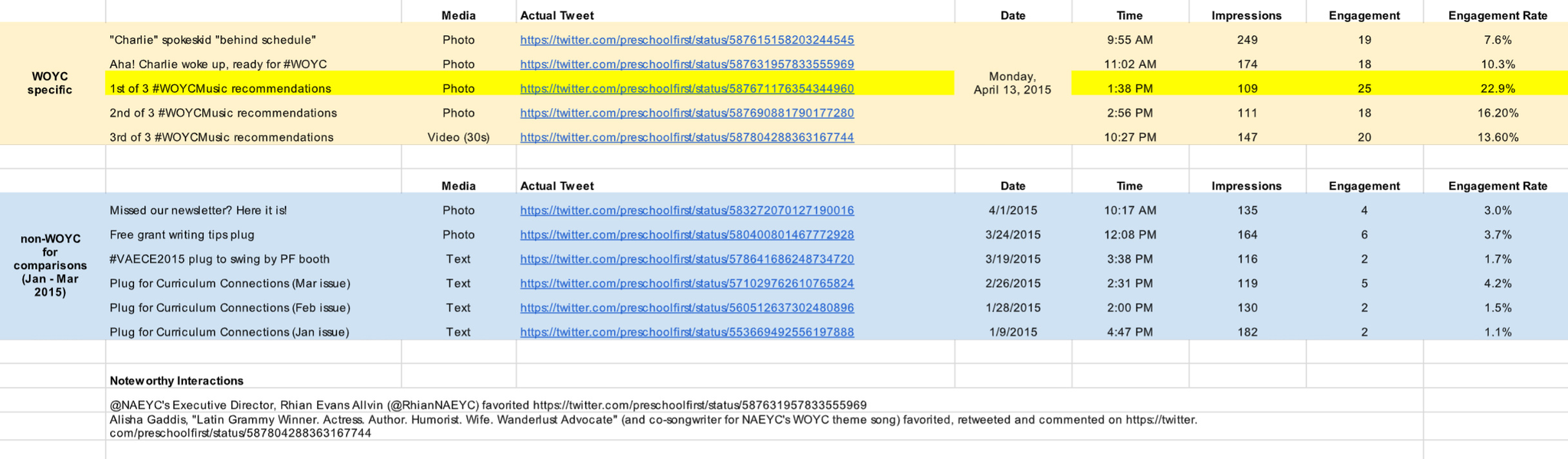Image resolution: width=1568 pixels, height=459 pixels.
Task: Open tweet link ending in 587631957833555969
Action: pyautogui.click(x=687, y=64)
